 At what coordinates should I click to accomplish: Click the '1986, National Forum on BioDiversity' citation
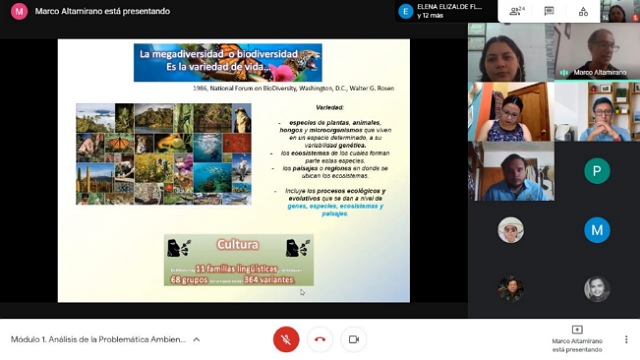293,88
